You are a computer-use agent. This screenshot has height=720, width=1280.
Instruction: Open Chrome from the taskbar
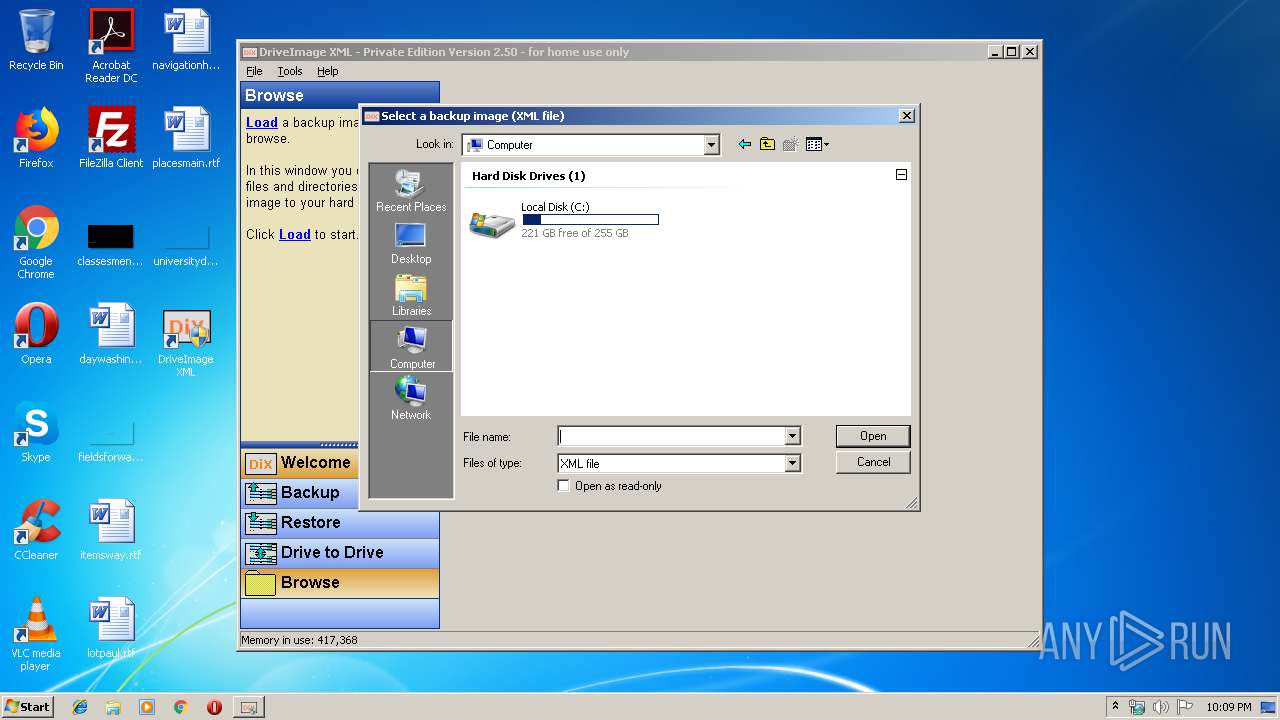pyautogui.click(x=180, y=707)
